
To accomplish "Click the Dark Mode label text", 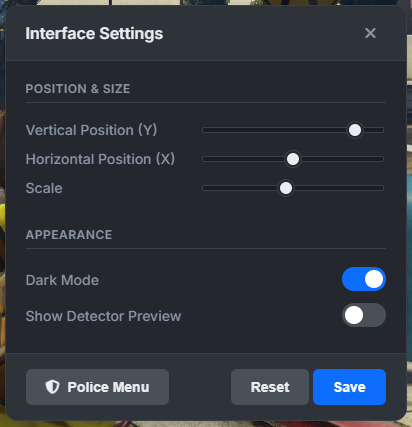I will 62,280.
